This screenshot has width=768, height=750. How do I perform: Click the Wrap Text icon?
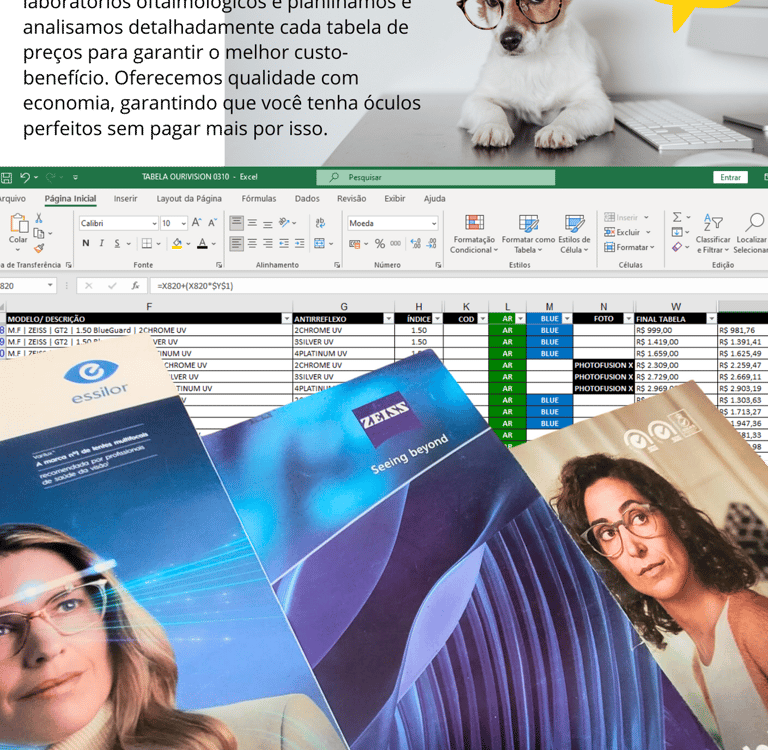pyautogui.click(x=320, y=223)
